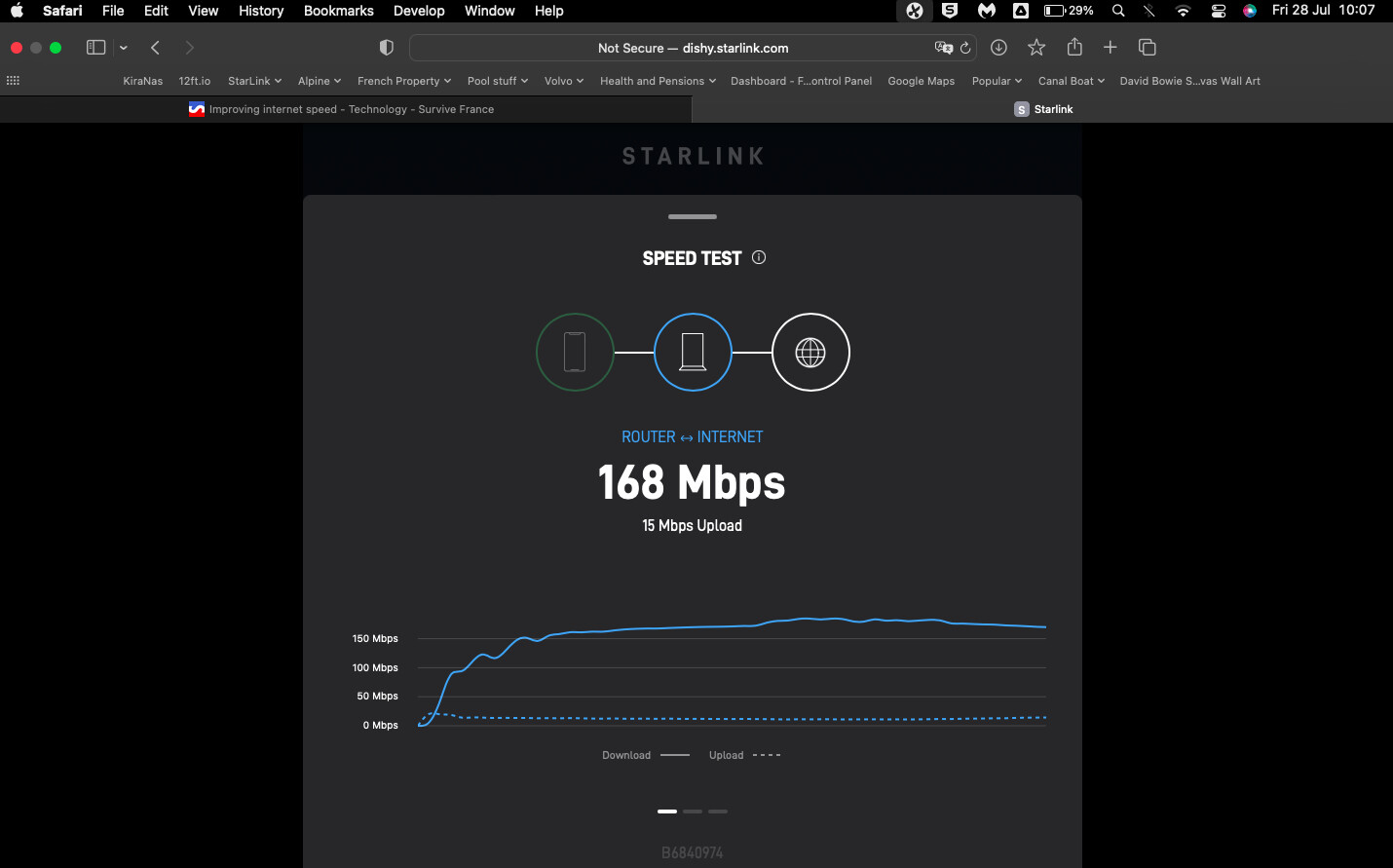Go to the second page indicator dot
The width and height of the screenshot is (1393, 868).
(693, 811)
